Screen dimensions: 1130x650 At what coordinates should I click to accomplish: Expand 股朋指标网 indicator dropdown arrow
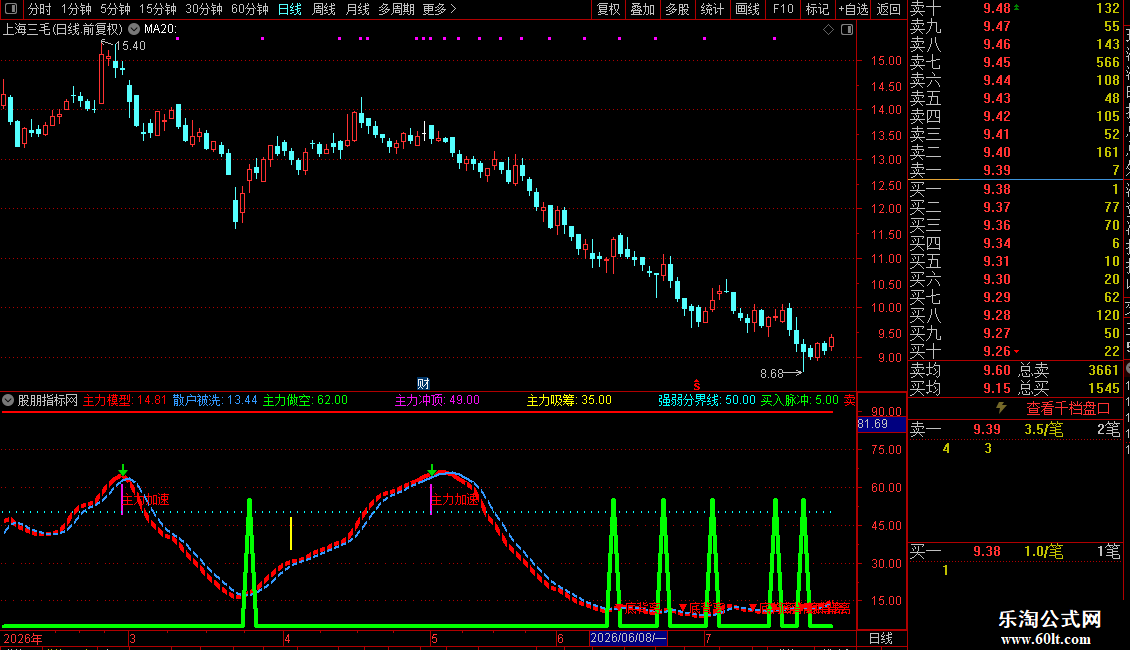click(8, 400)
